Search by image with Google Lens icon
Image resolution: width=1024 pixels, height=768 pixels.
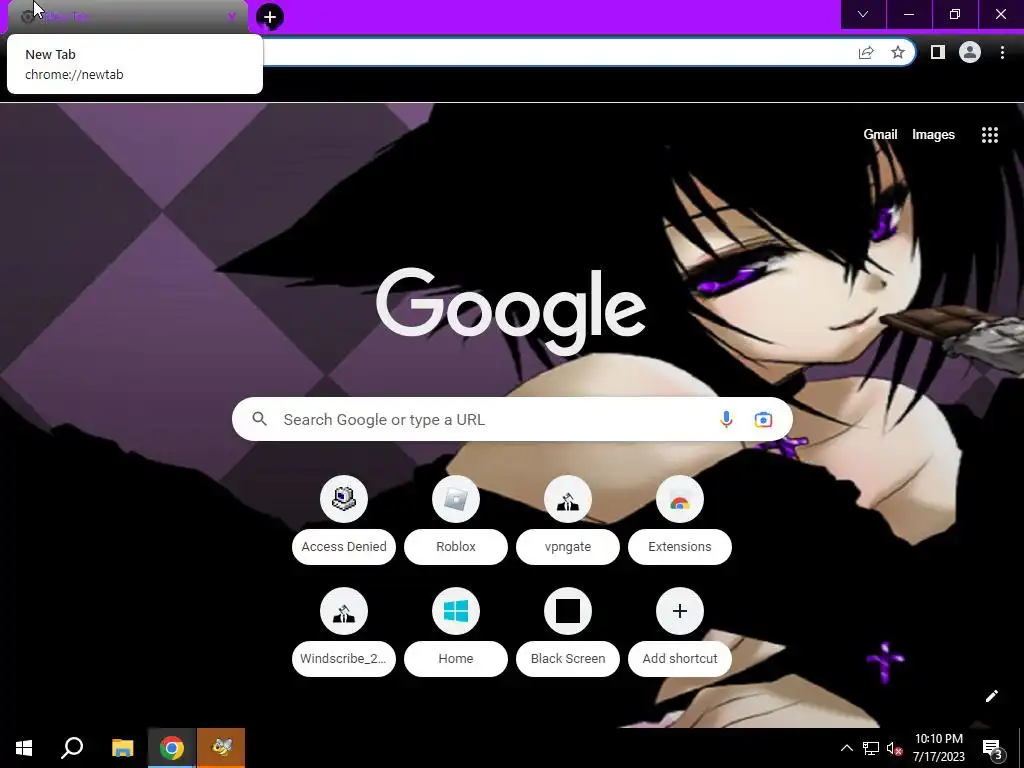tap(763, 419)
